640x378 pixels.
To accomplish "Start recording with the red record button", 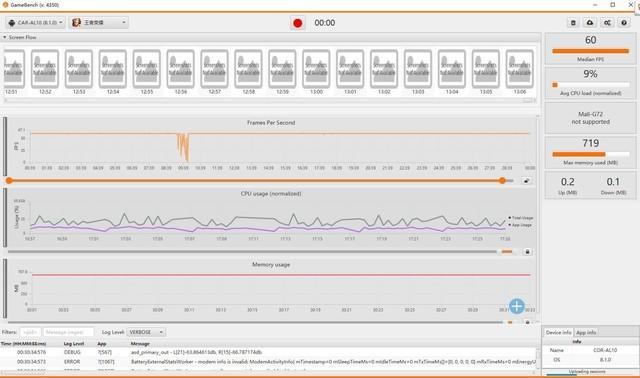I will 298,23.
